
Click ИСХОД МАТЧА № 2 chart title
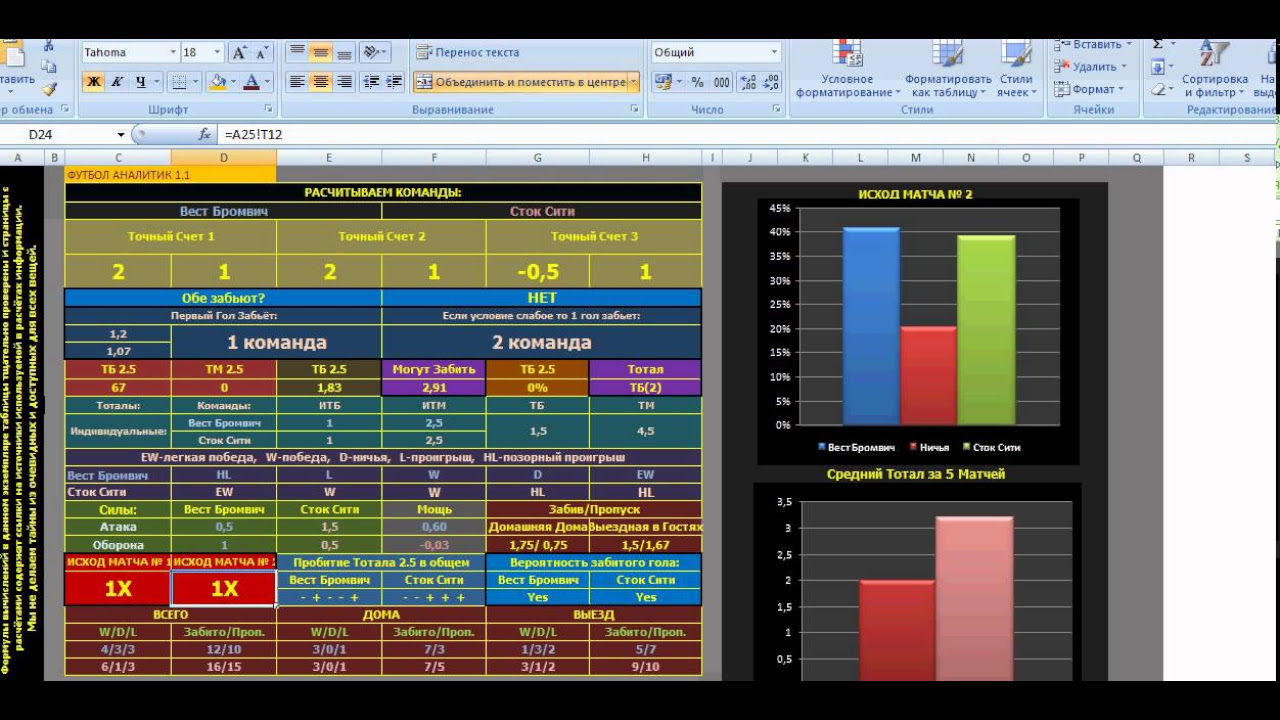click(x=915, y=194)
